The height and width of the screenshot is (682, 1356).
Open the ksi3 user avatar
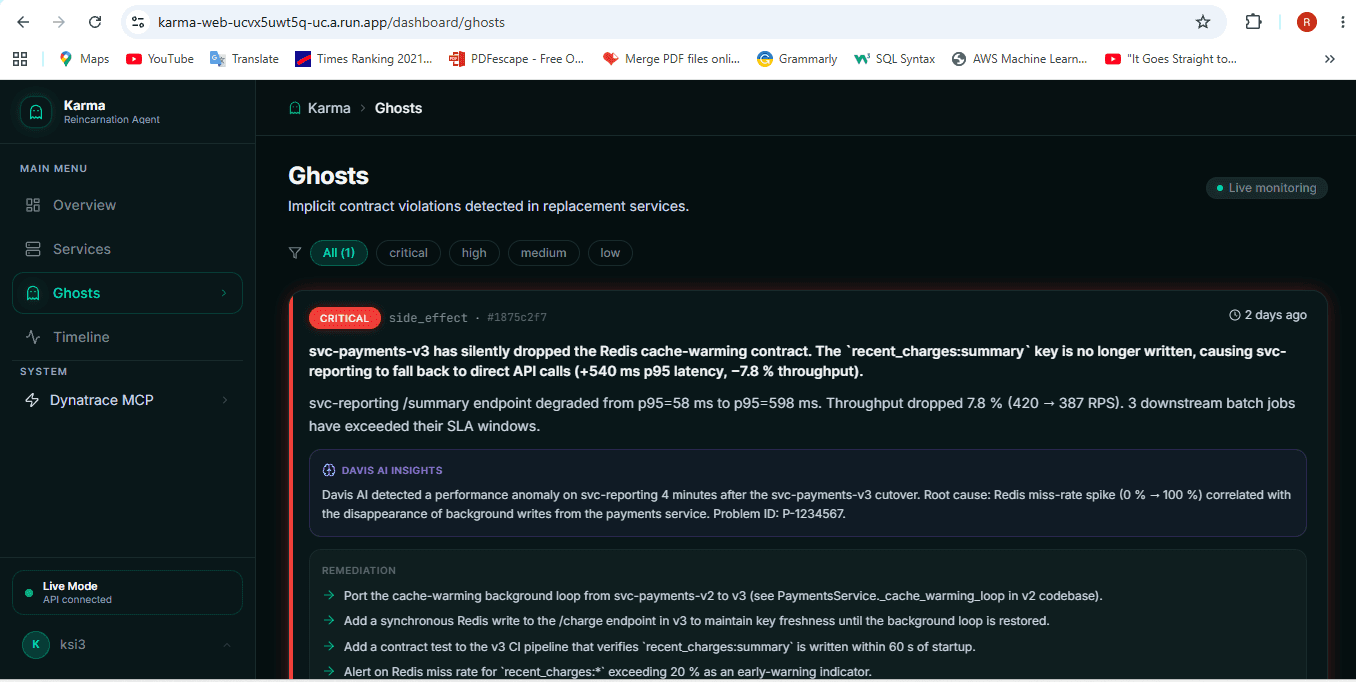click(36, 644)
